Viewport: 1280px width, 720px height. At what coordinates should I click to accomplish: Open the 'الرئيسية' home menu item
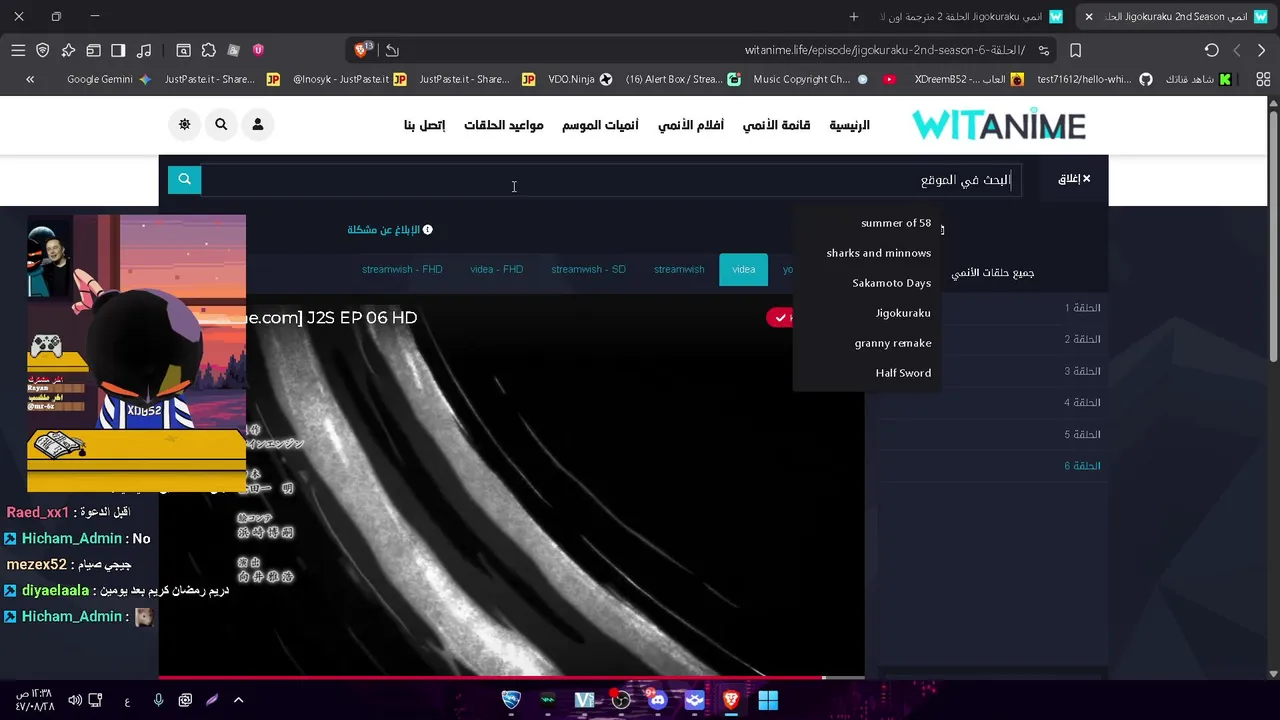[x=849, y=125]
